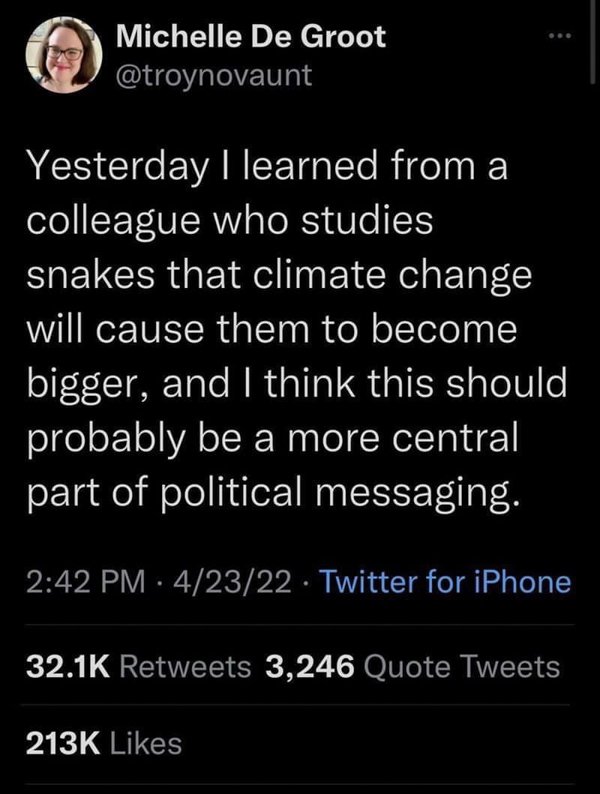This screenshot has width=600, height=794.
Task: View the 213K Likes list
Action: [104, 744]
